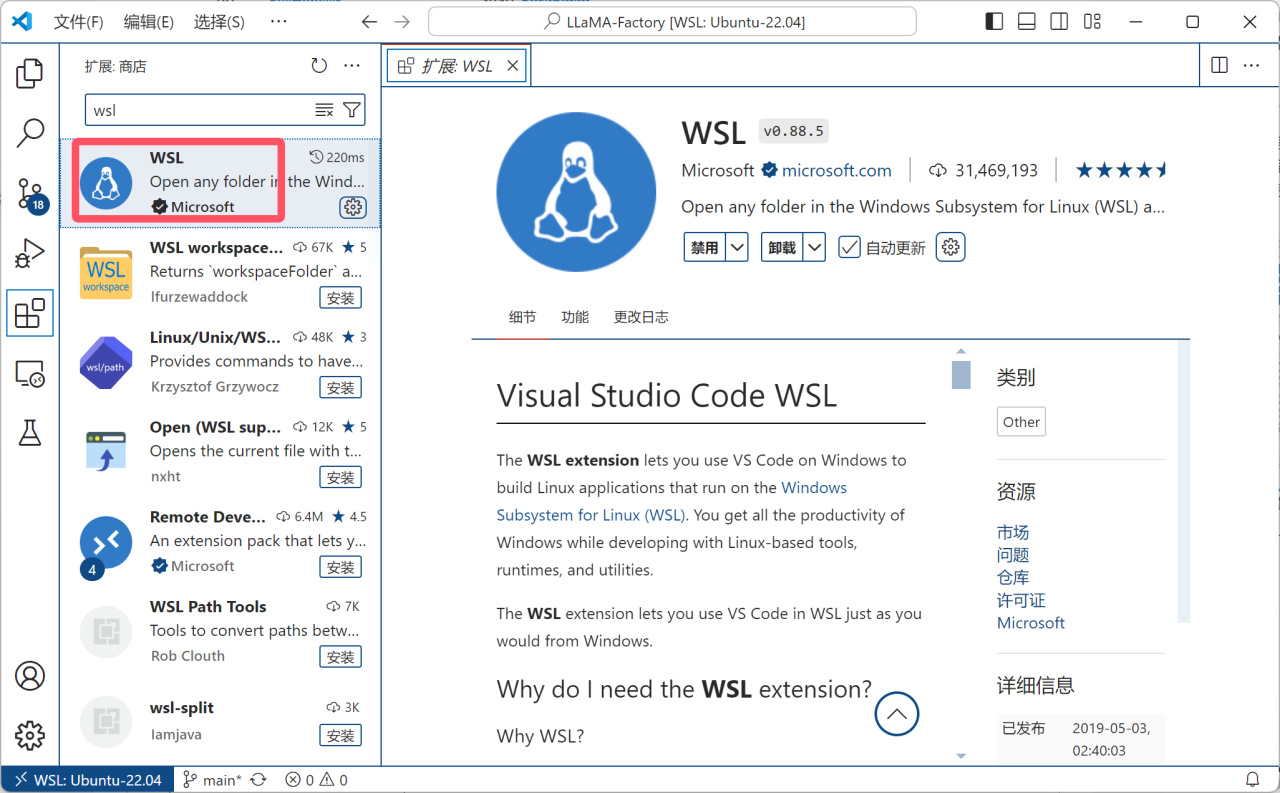Install the WSL Path Tools extension
1280x793 pixels.
point(341,657)
